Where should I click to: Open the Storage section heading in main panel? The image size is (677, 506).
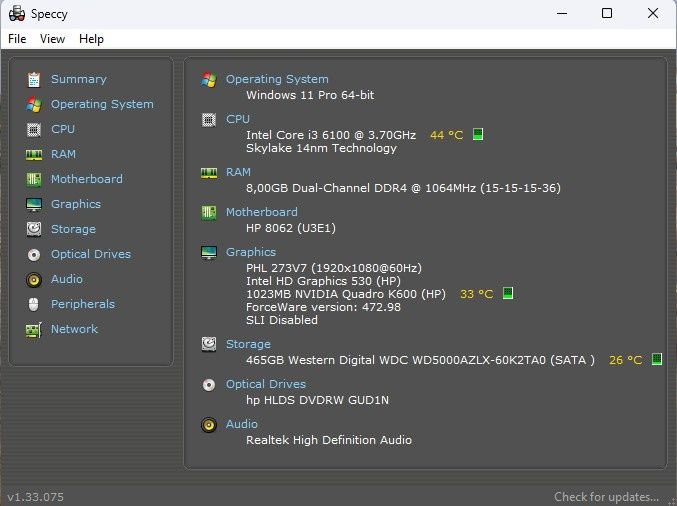click(248, 344)
